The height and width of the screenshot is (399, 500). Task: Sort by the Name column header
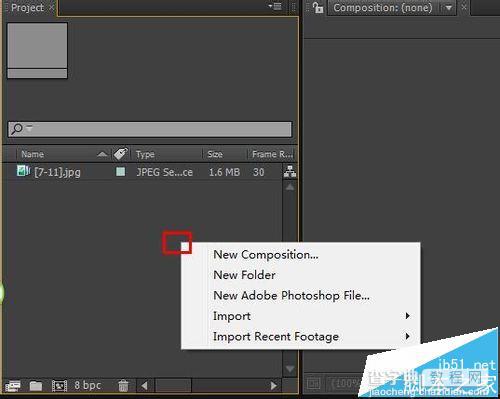click(x=32, y=154)
